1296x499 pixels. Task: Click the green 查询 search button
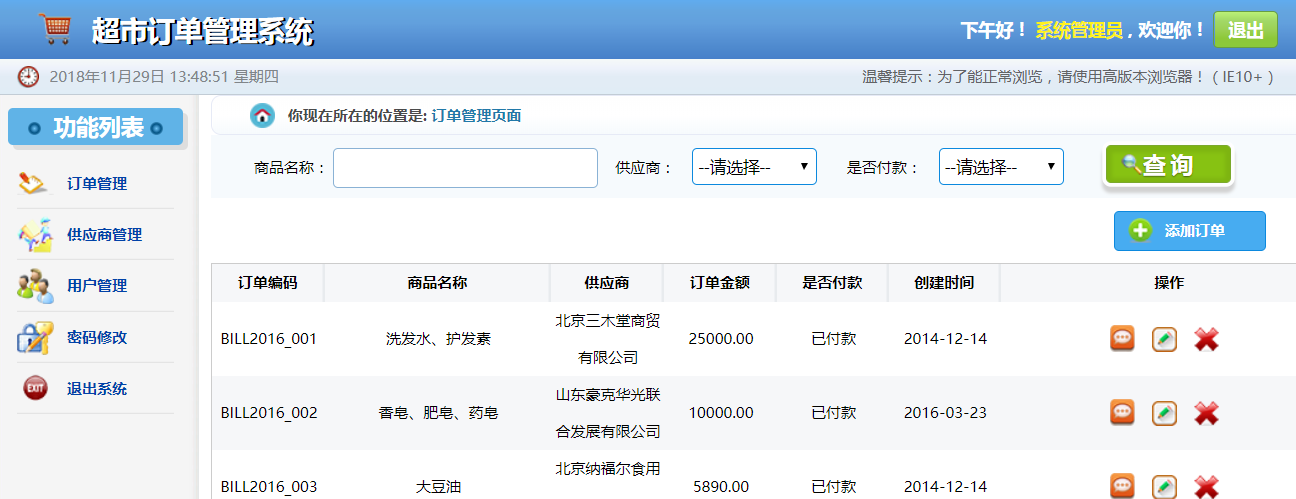click(1168, 165)
